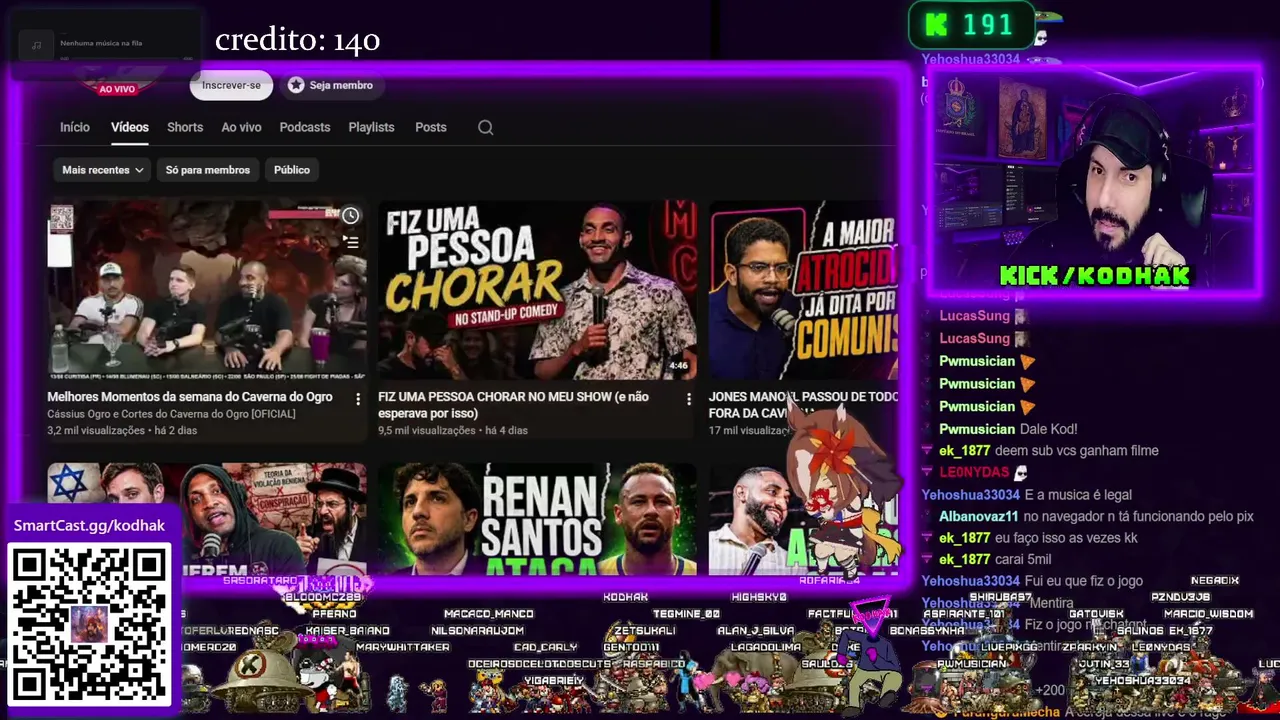
Task: Click the 4:46 video duration badge
Action: click(x=679, y=366)
